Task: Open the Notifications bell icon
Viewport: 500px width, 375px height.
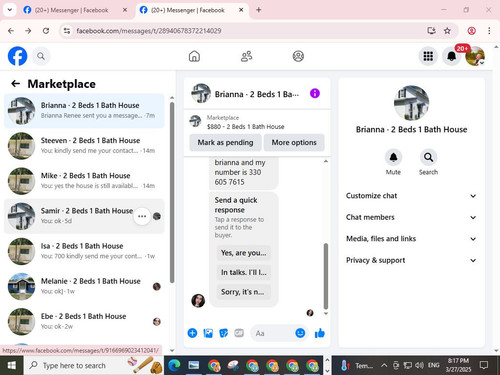Action: [x=452, y=56]
